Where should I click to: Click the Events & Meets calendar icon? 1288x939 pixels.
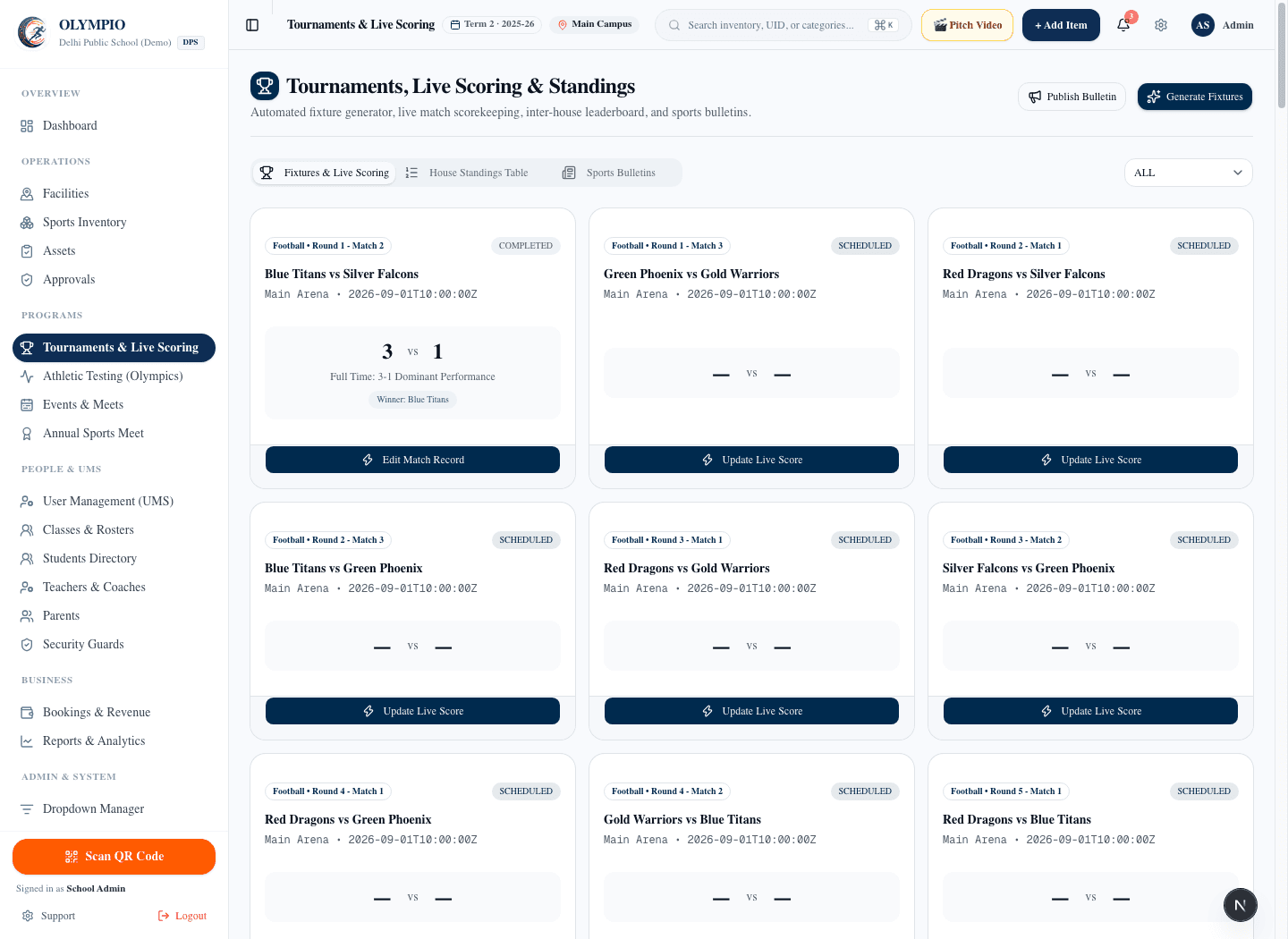[27, 405]
